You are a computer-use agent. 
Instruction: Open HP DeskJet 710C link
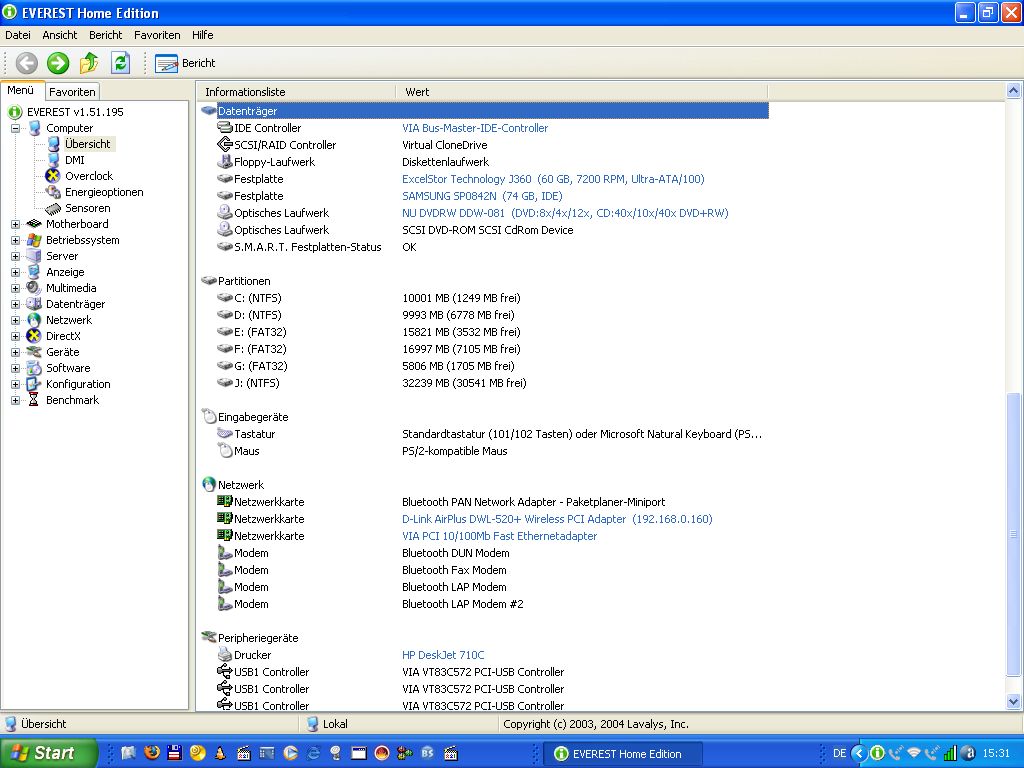443,654
